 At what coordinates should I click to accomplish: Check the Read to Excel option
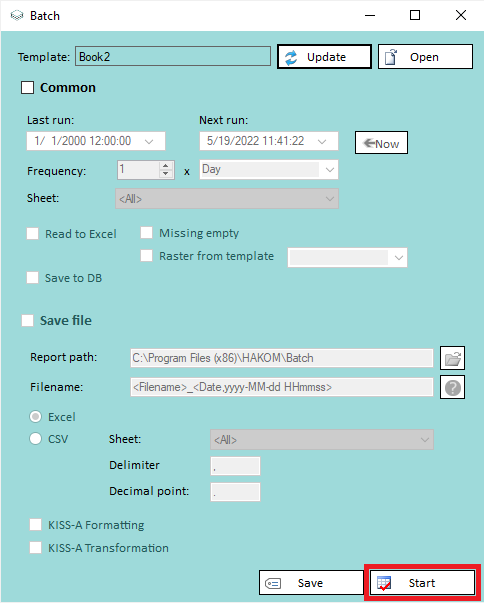pos(32,233)
